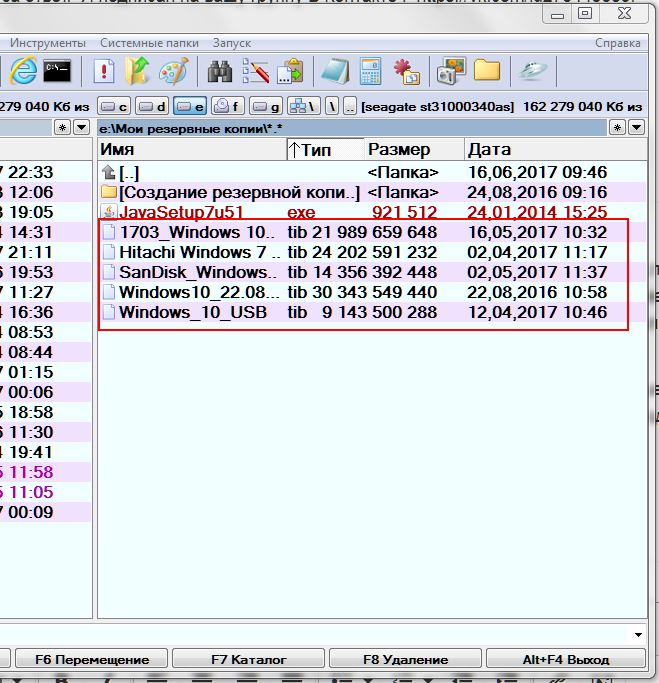Select the Windows10_22.08... tib file
Screen dimensions: 659x683
[x=372, y=292]
